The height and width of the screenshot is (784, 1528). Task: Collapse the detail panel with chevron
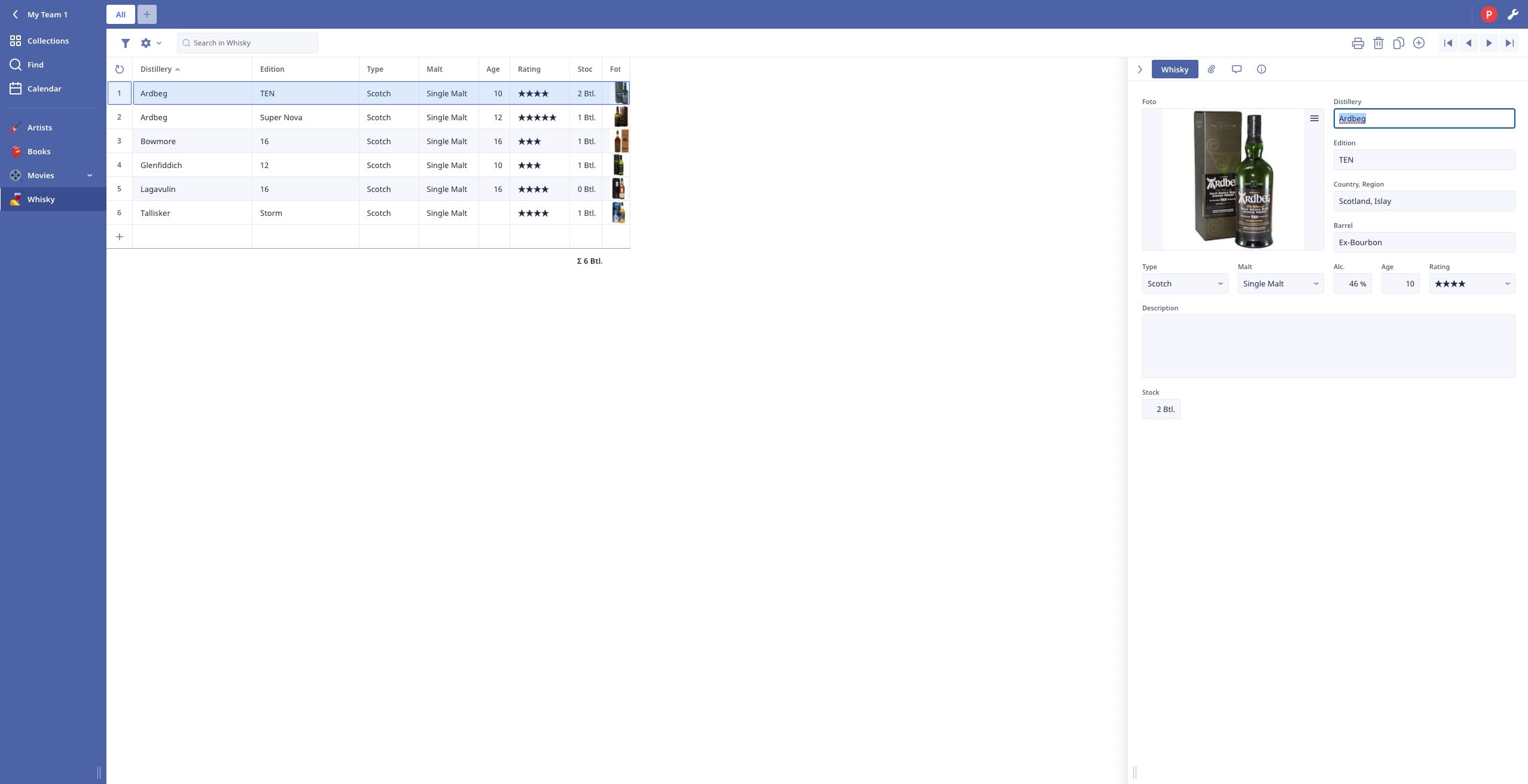[1140, 69]
